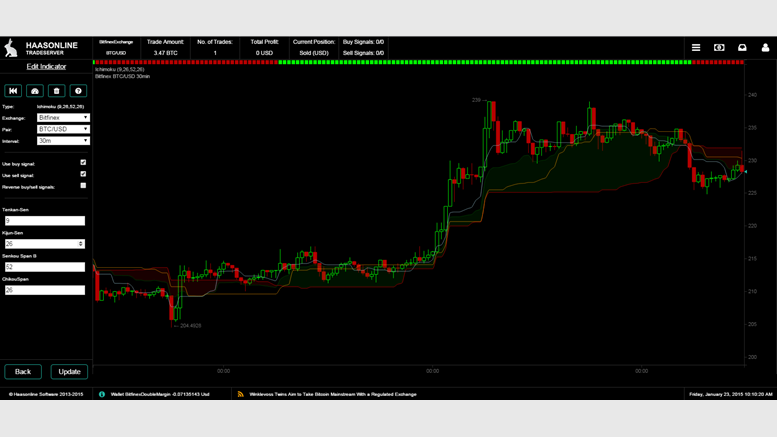Click the Wallet BitfinexDoubleMargin status text

[160, 394]
